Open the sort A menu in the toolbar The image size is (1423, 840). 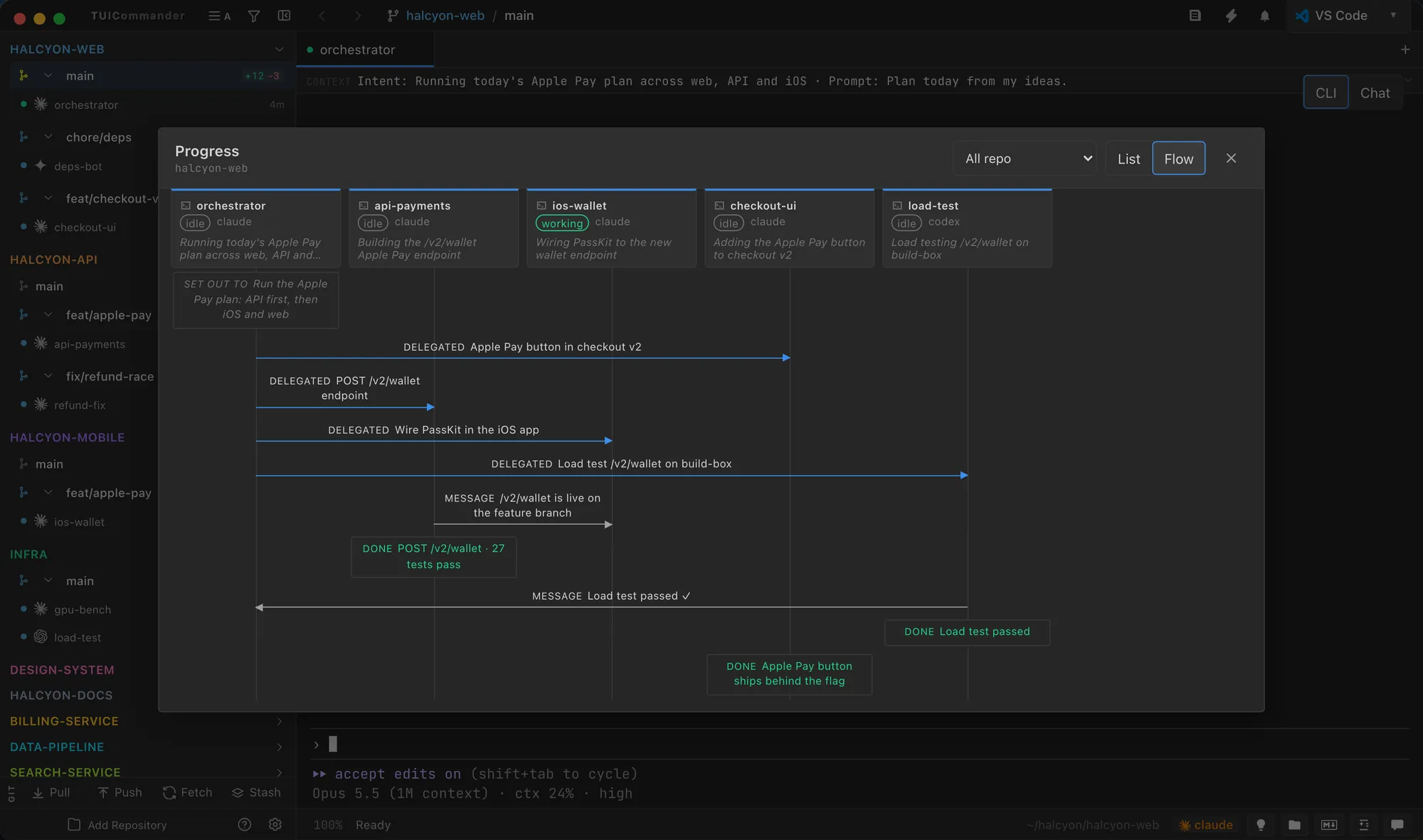(219, 16)
